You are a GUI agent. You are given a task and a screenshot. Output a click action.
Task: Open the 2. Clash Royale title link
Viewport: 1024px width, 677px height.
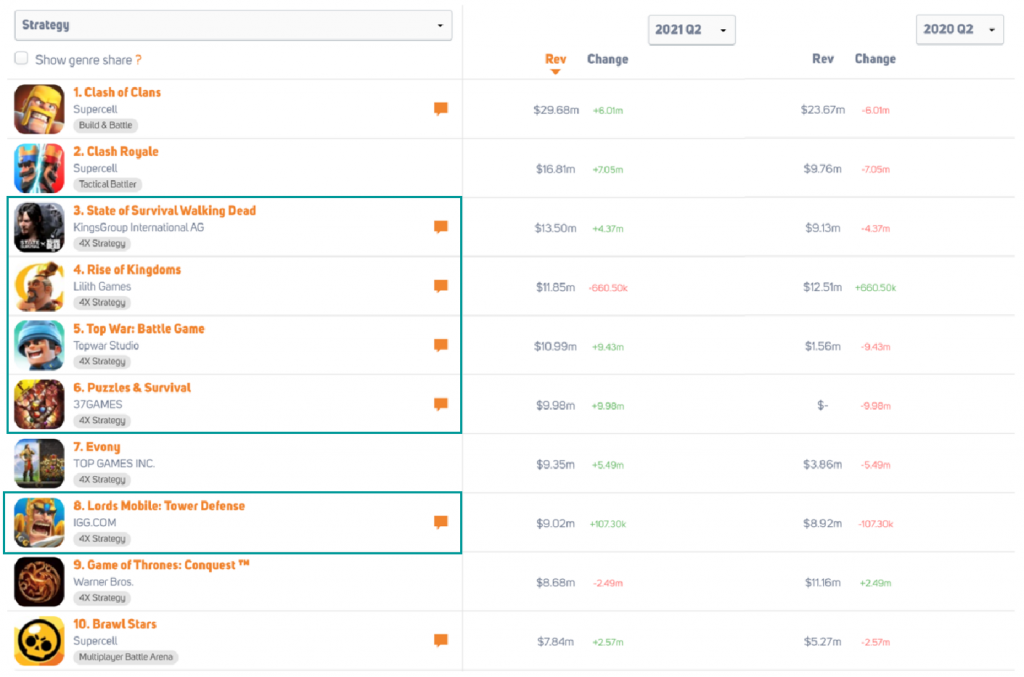click(116, 151)
